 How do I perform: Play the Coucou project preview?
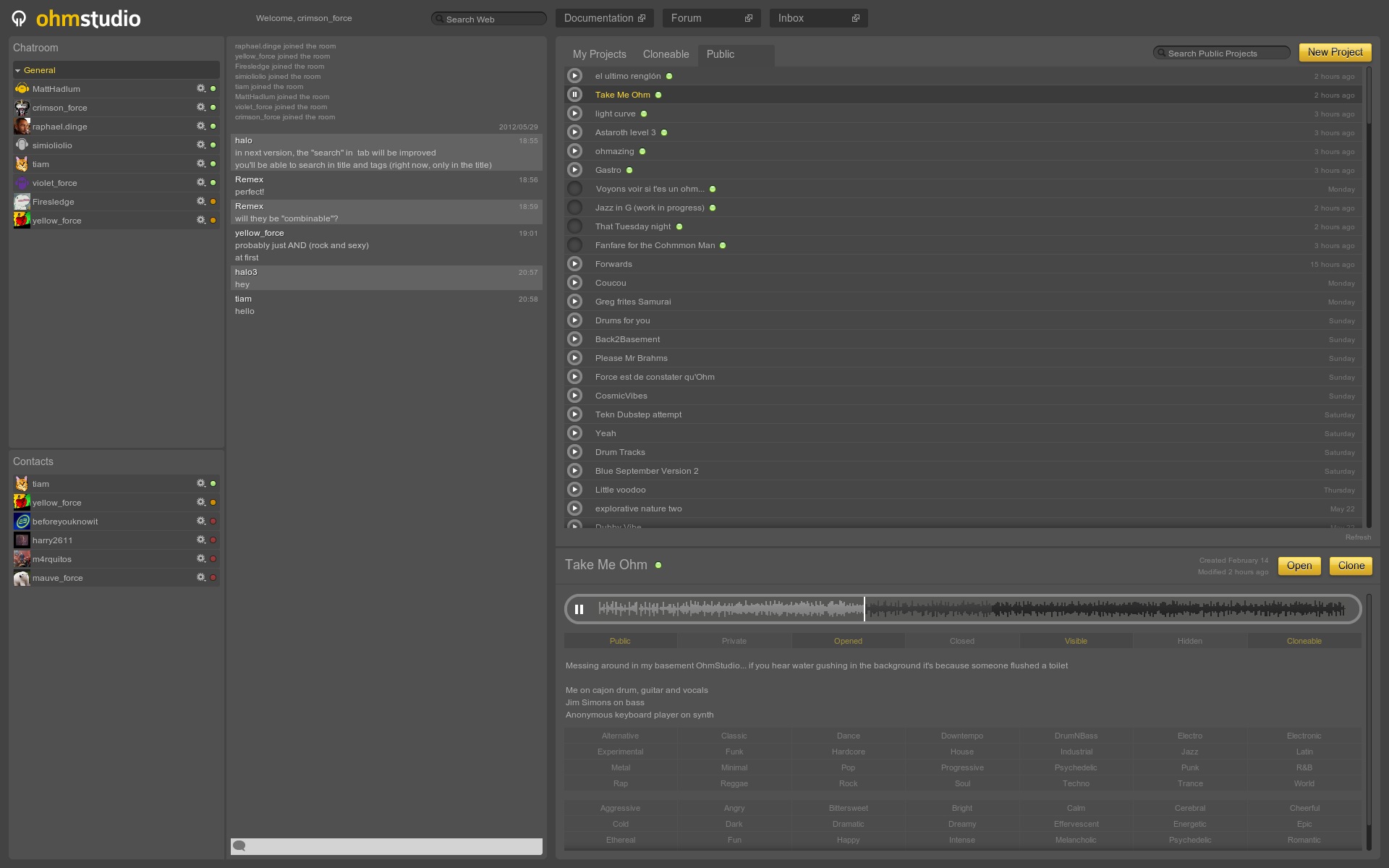tap(574, 283)
